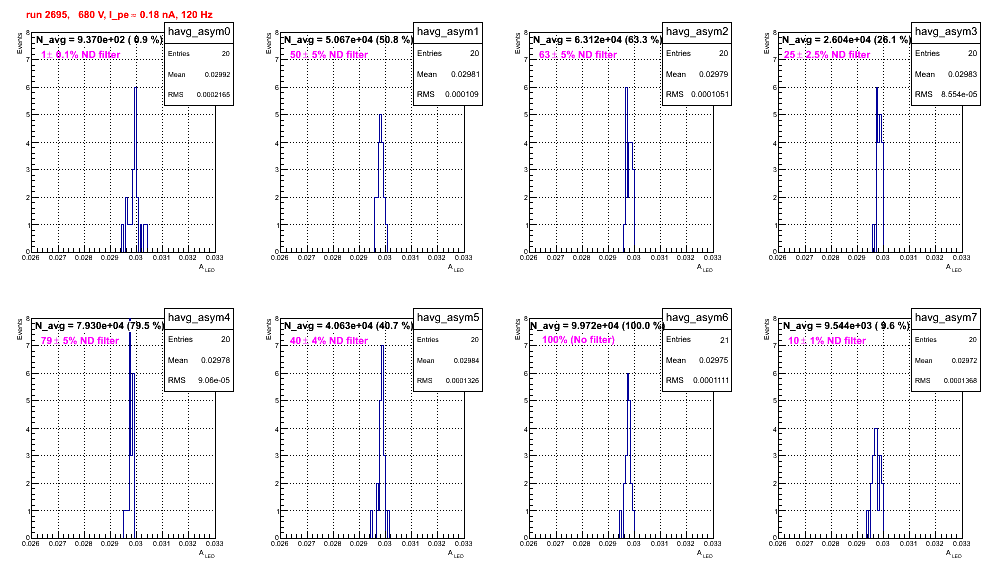Click Mean value 0.02981
The image size is (996, 572).
coord(466,74)
